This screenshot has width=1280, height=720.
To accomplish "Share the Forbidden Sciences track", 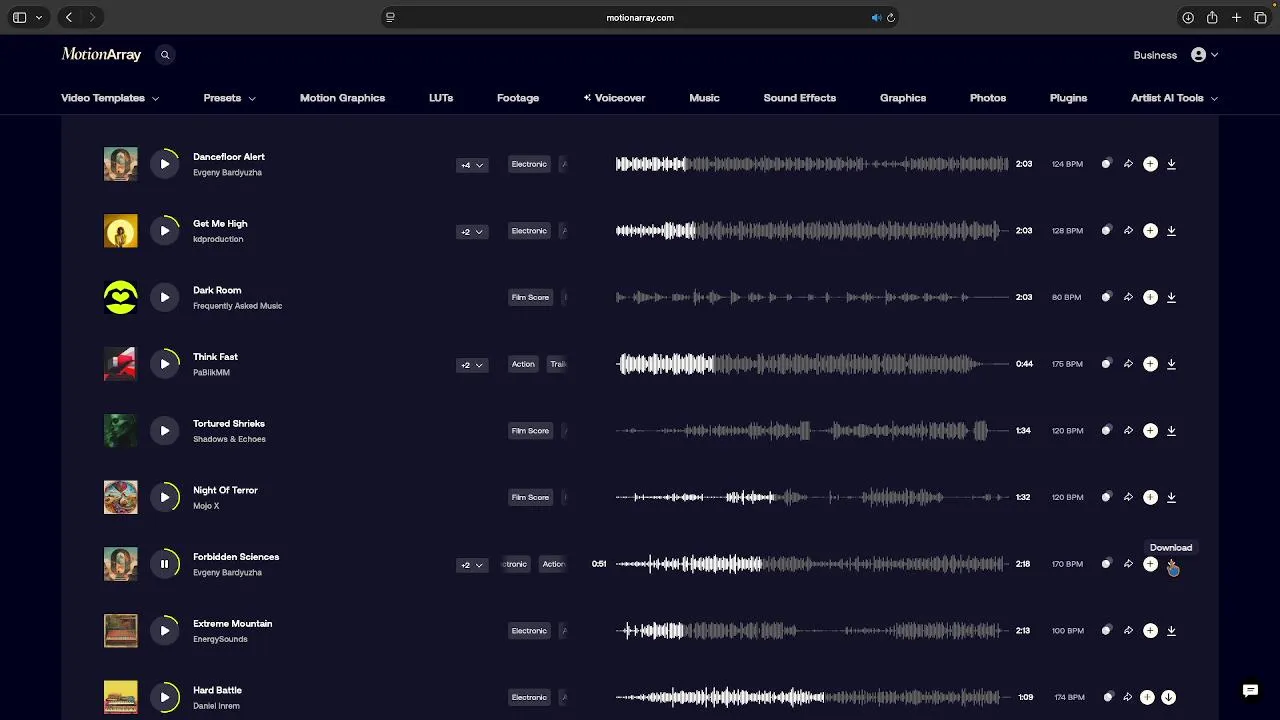I will (x=1128, y=564).
